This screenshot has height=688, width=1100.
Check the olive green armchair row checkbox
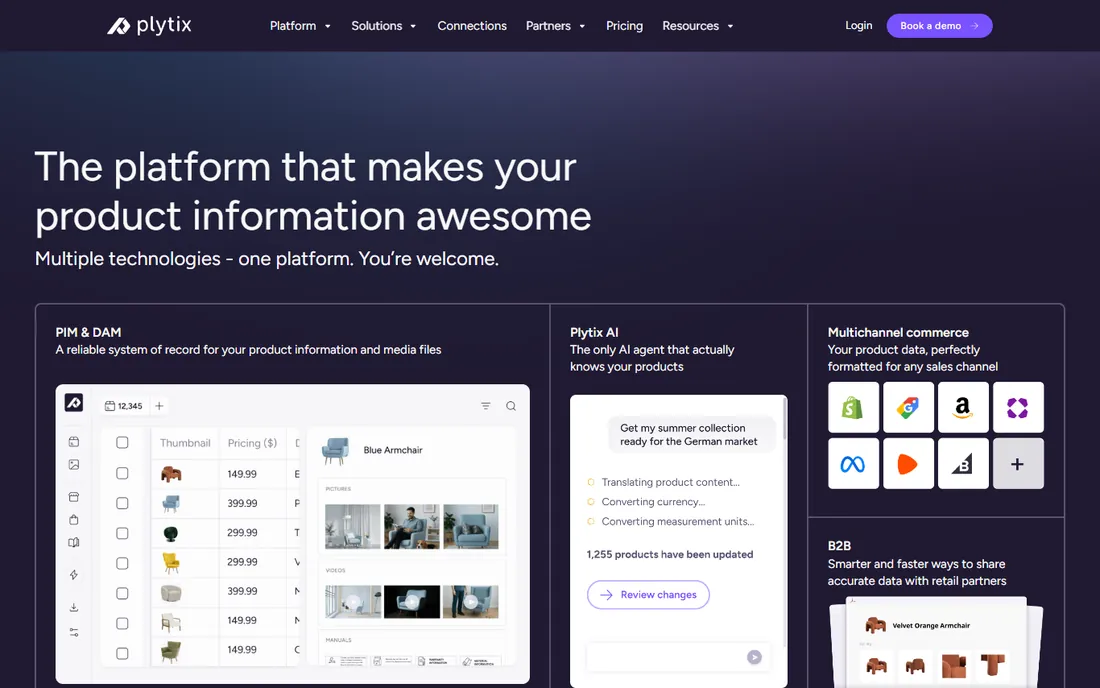pos(122,653)
